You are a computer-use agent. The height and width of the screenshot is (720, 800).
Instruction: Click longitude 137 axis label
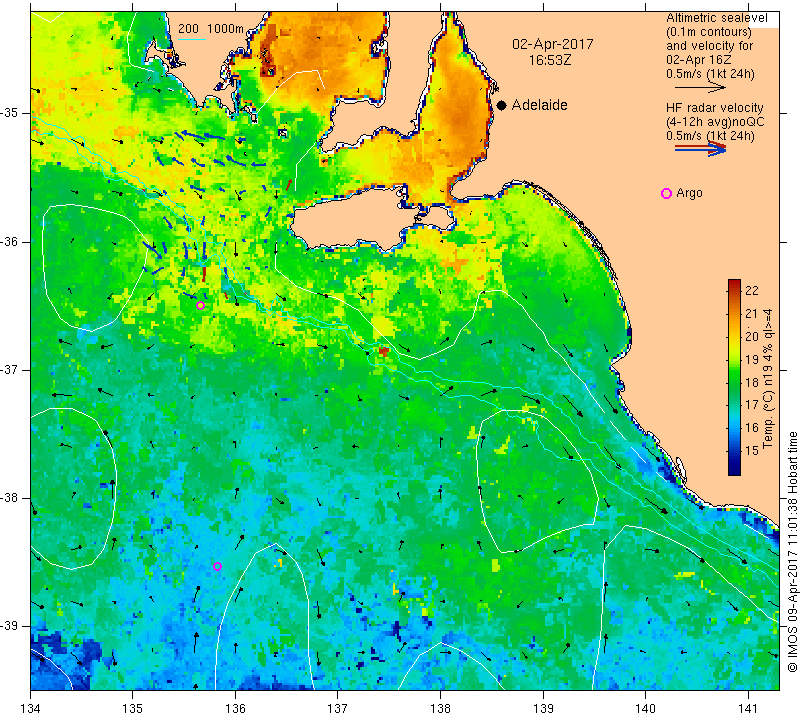pyautogui.click(x=338, y=709)
